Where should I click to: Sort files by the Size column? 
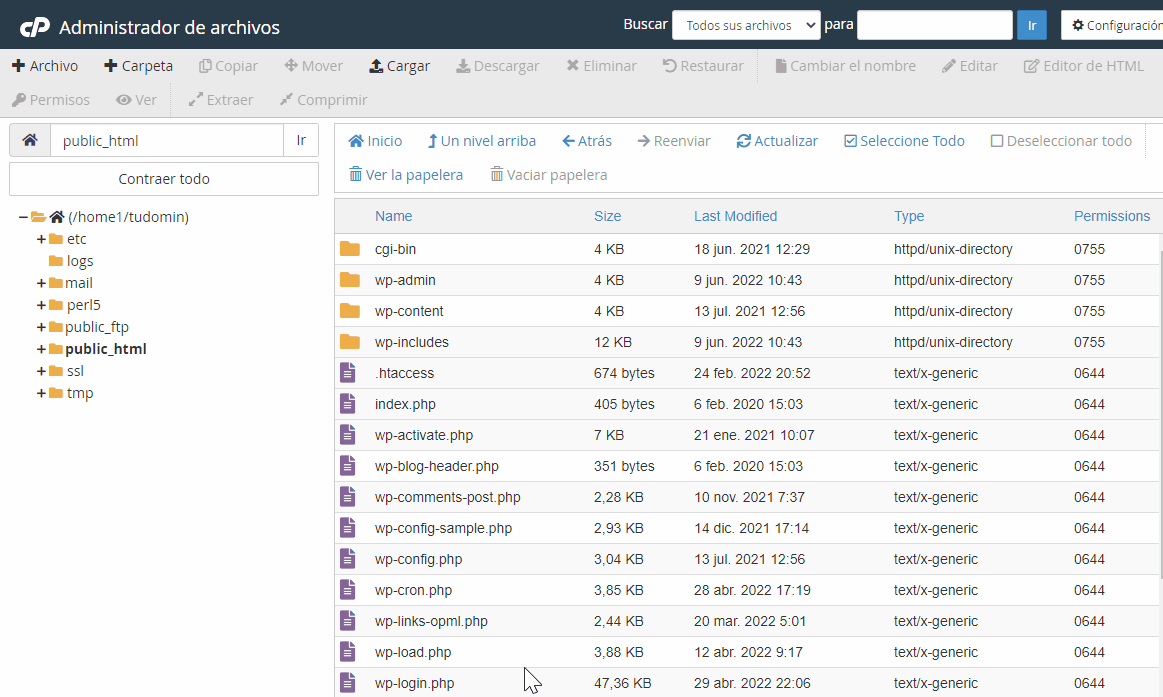(607, 217)
